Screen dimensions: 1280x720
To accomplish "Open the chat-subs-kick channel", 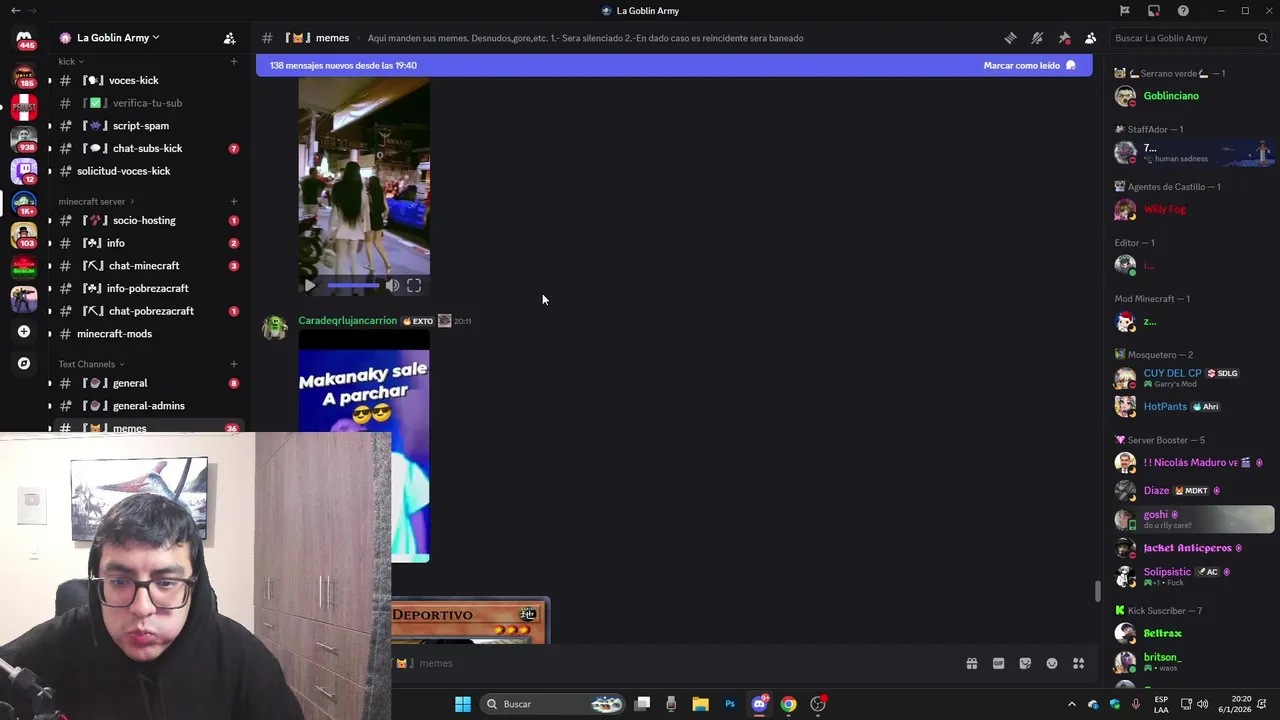I will click(x=146, y=148).
